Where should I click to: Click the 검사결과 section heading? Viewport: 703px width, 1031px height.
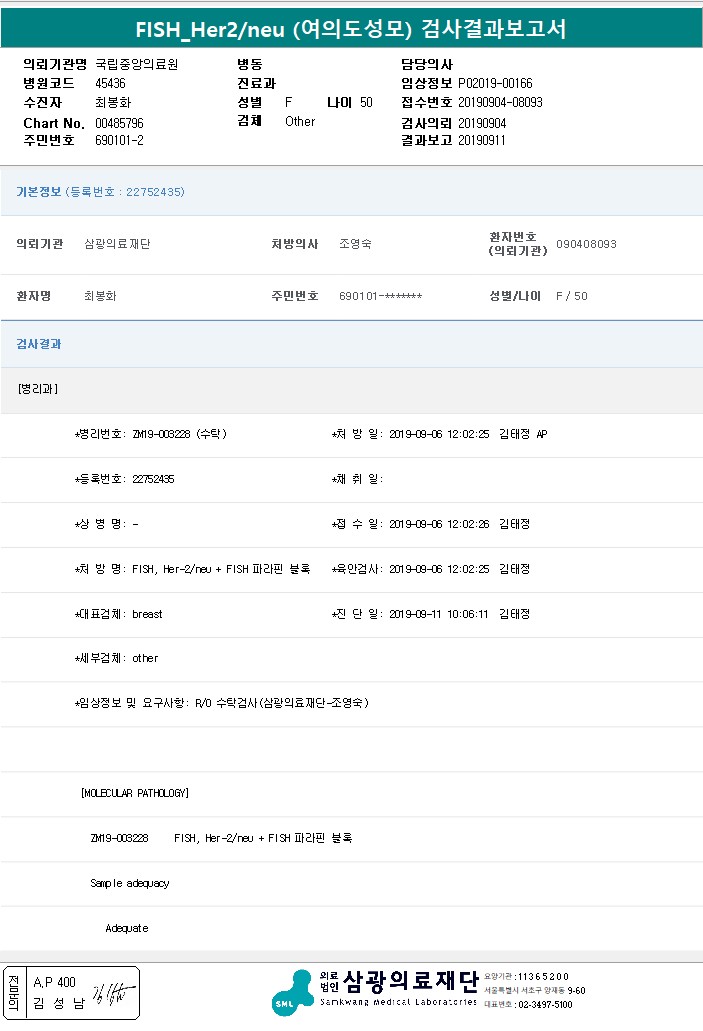pos(39,344)
